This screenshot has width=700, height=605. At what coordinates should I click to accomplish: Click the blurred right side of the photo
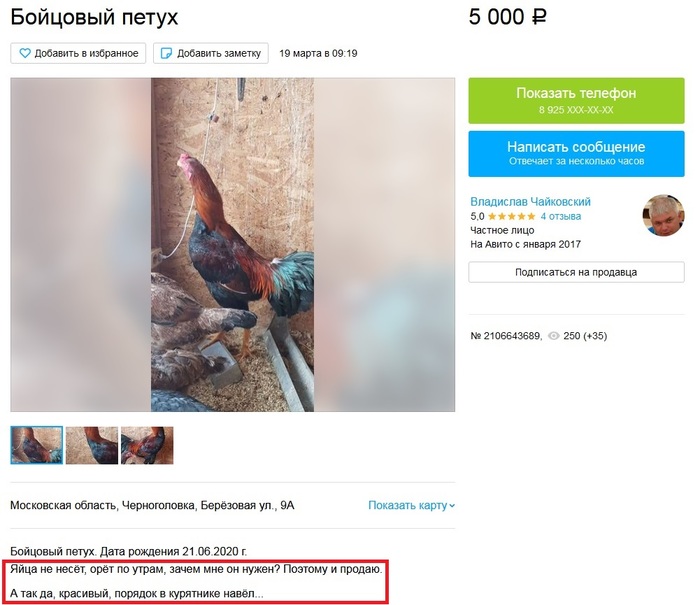click(x=384, y=245)
